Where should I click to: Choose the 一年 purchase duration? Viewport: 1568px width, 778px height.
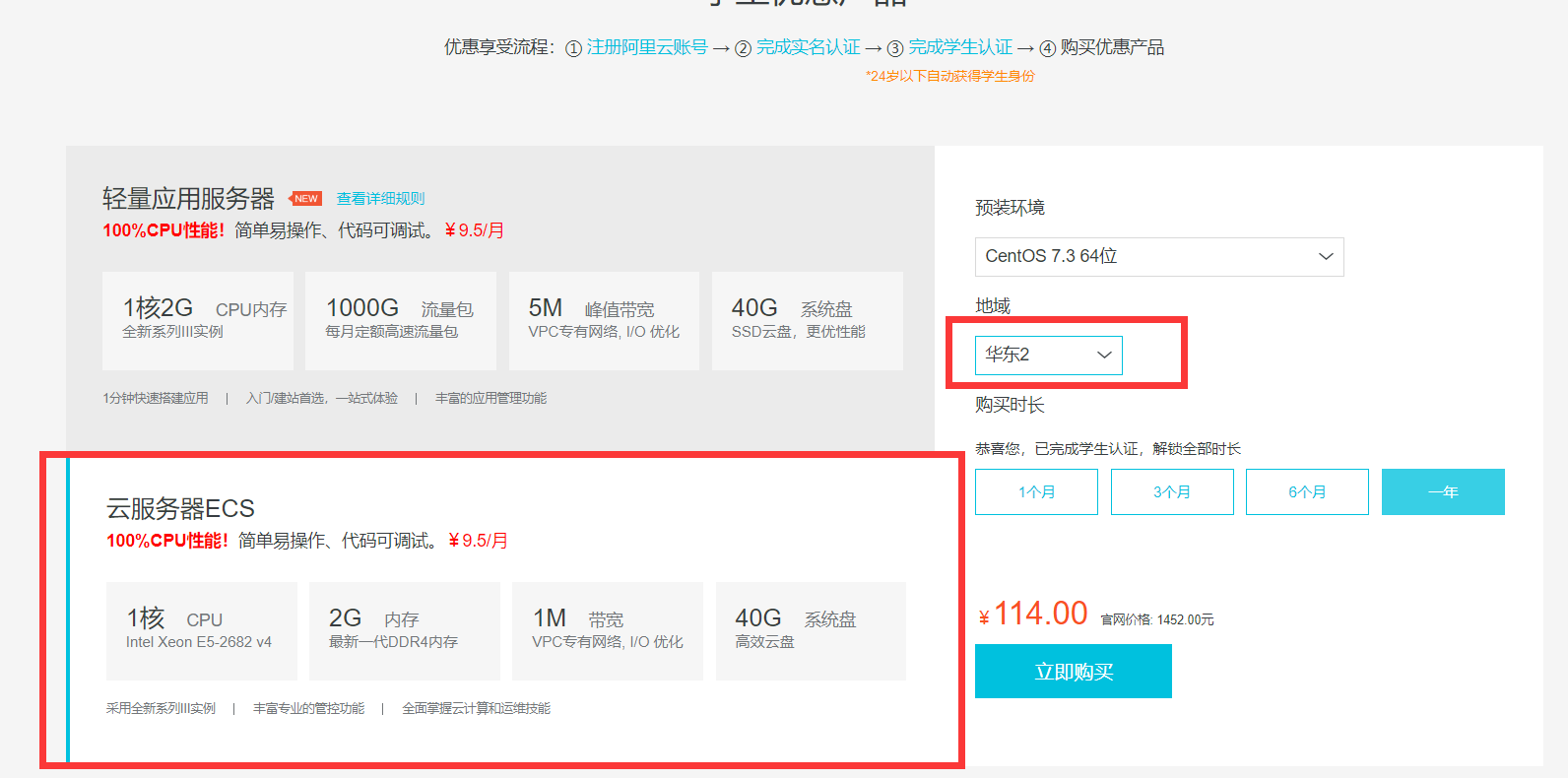pos(1443,491)
